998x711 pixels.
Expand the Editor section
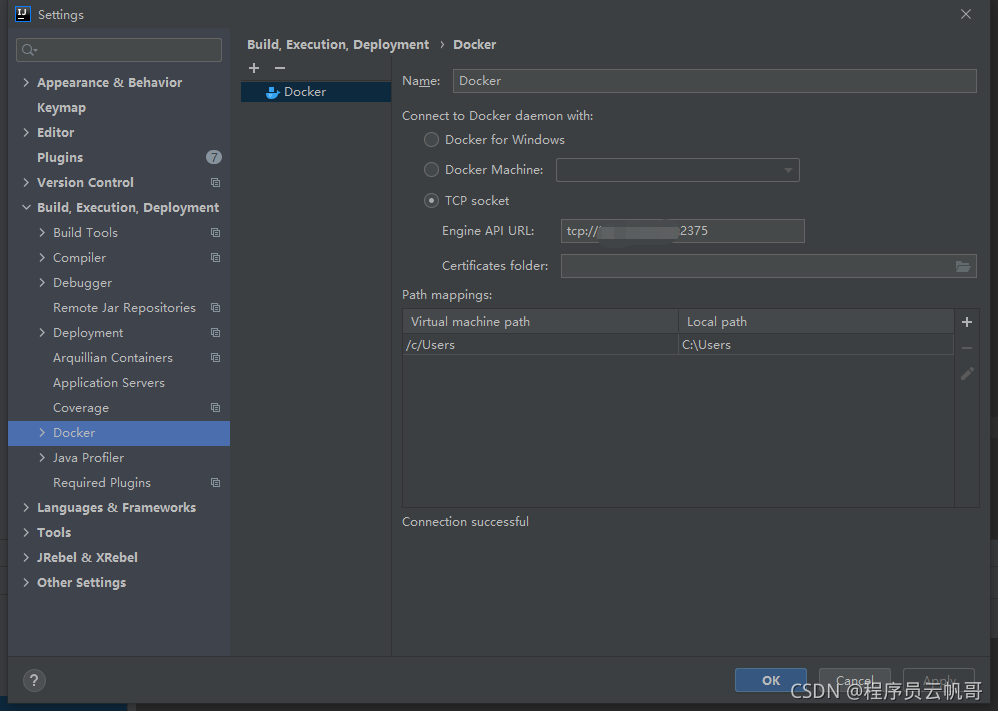pyautogui.click(x=26, y=132)
